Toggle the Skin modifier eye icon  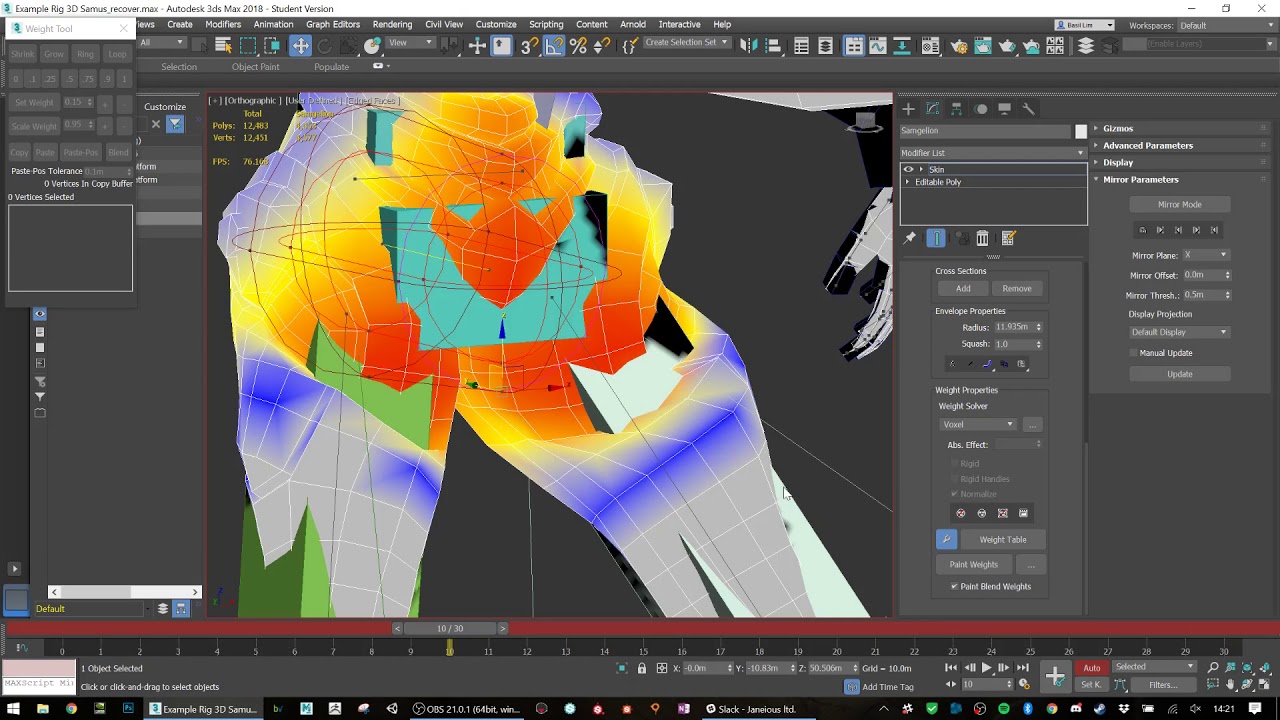coord(908,169)
